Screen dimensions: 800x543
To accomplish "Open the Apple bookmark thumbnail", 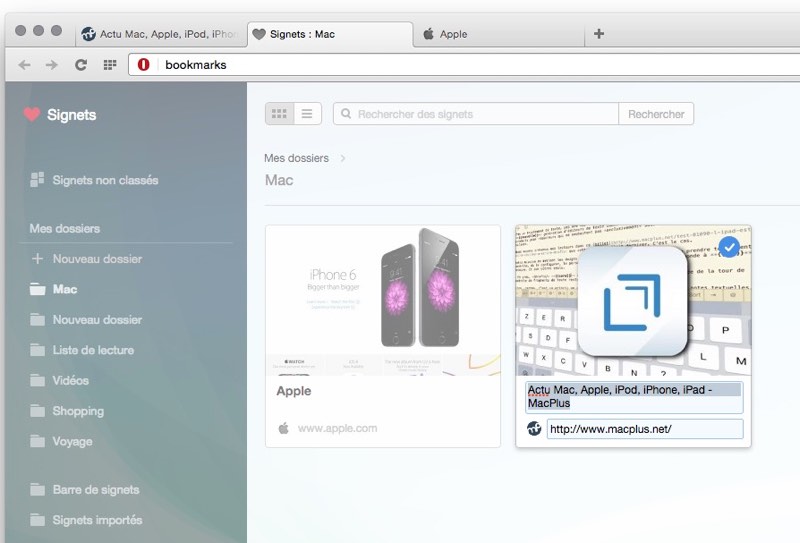I will (x=383, y=301).
